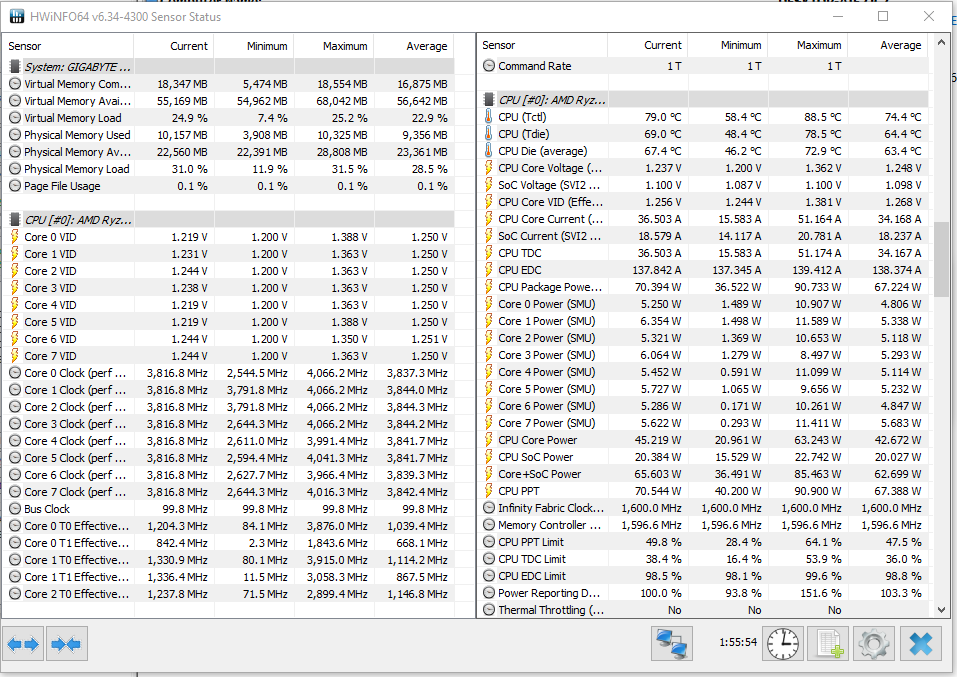Click lightning icon beside SoC Voltage (SVI2
The width and height of the screenshot is (957, 677).
pos(488,185)
